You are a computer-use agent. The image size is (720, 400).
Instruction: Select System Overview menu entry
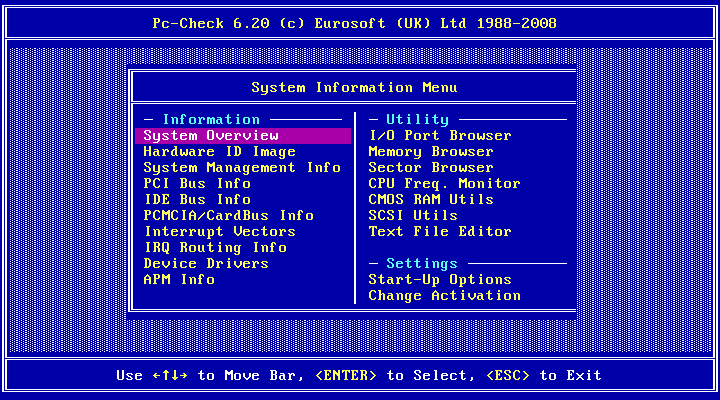[x=243, y=135]
